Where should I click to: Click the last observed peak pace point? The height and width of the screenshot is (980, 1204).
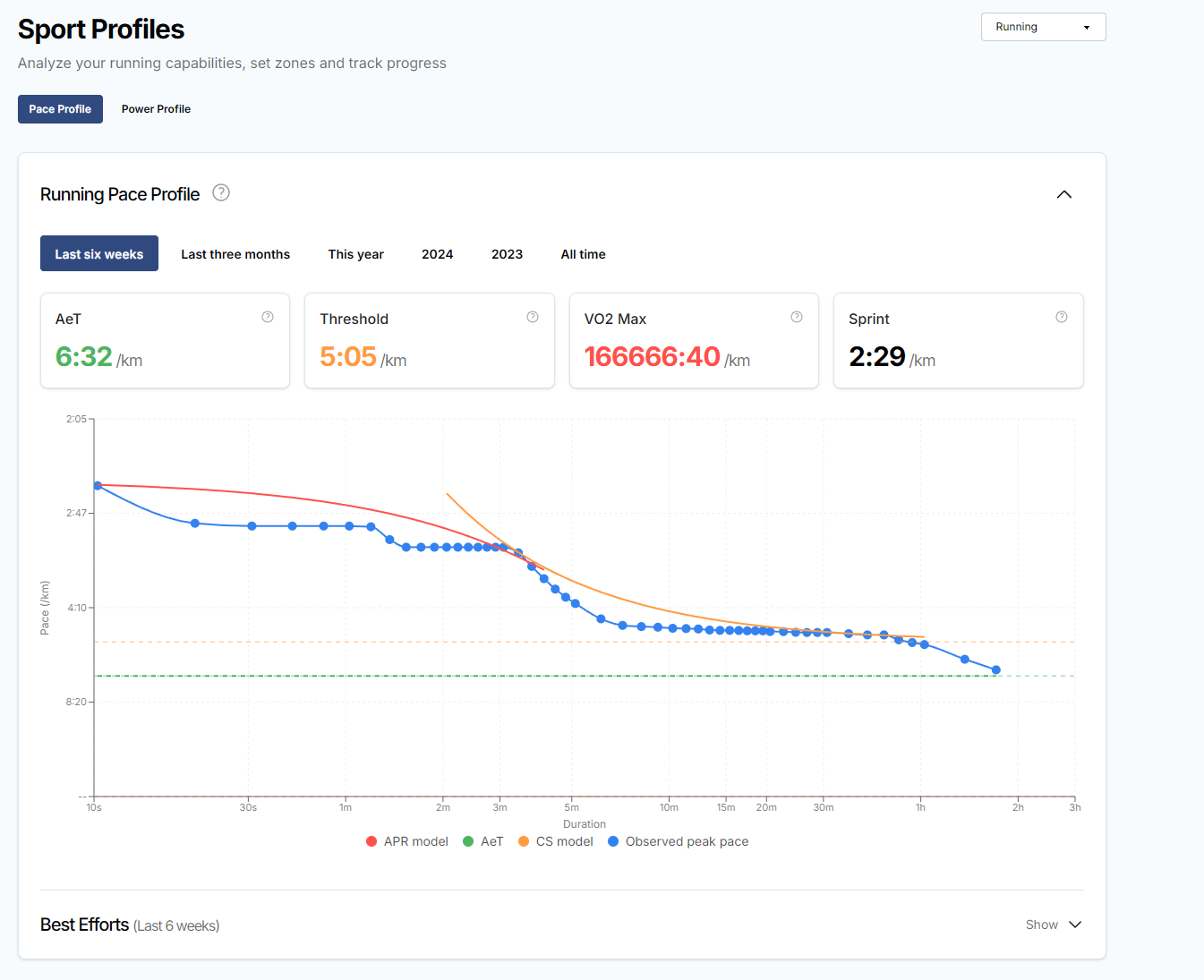click(x=995, y=669)
